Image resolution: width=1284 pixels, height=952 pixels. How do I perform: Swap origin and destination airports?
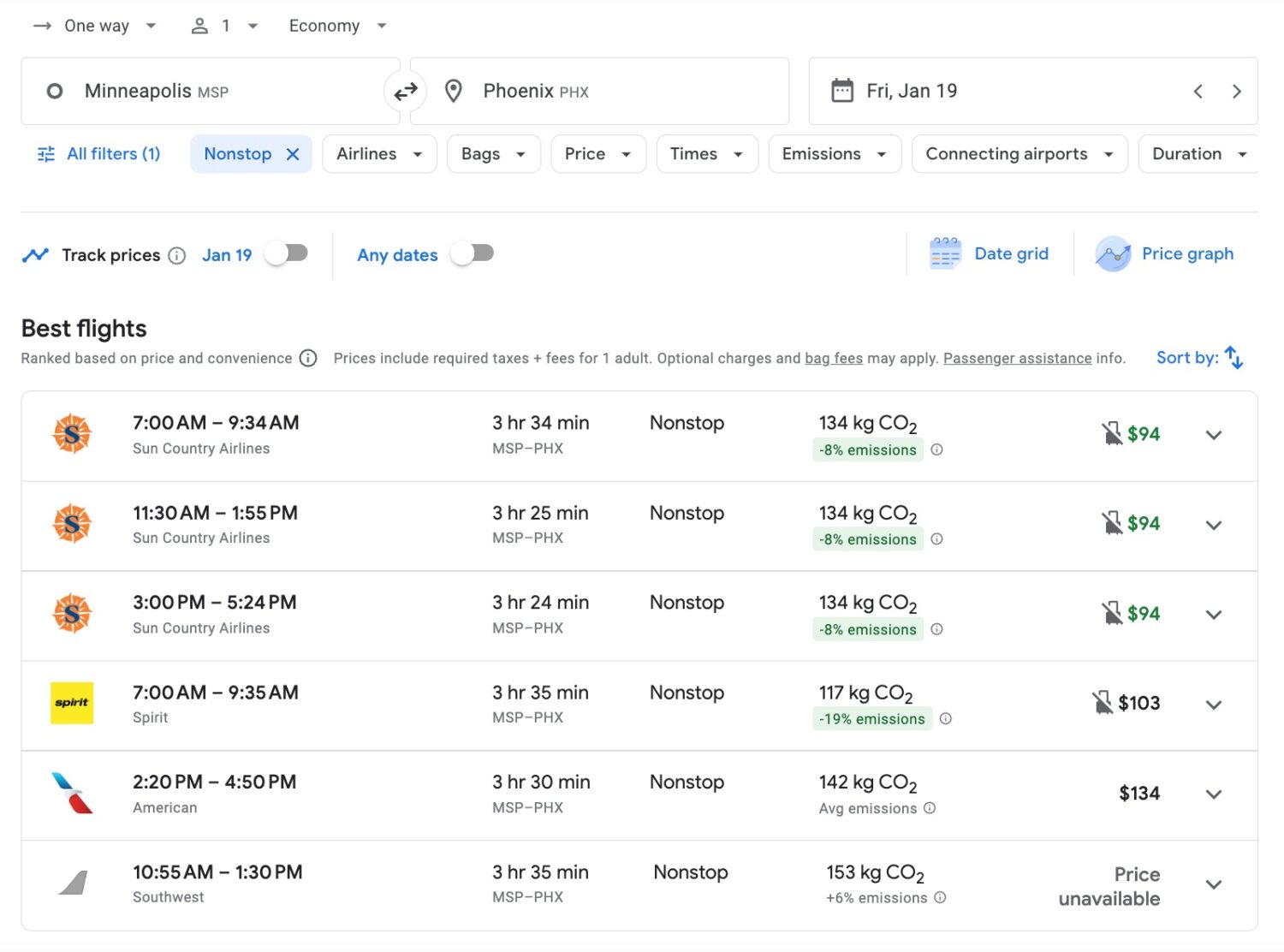click(406, 92)
